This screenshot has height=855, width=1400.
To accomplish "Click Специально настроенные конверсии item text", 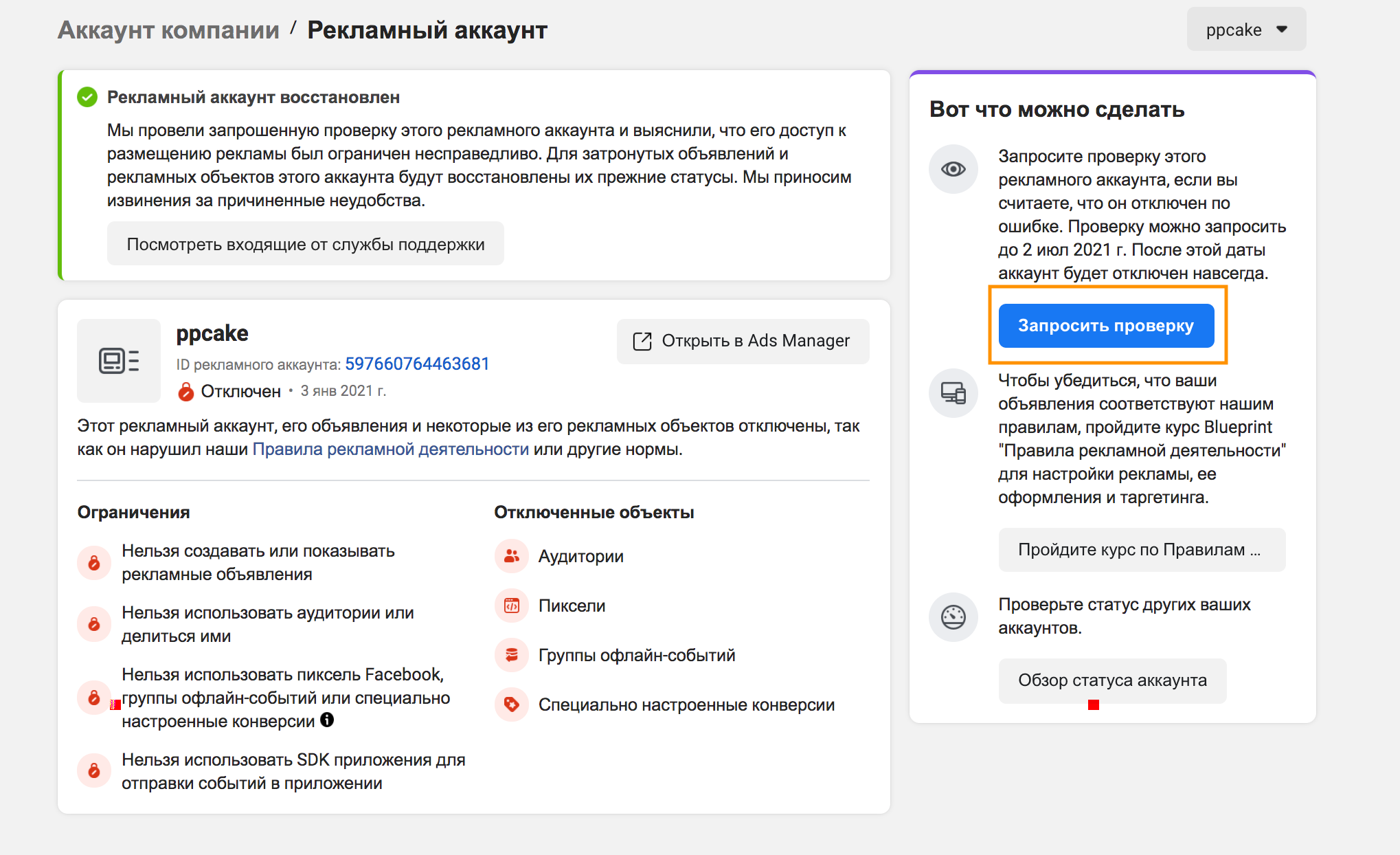I will pyautogui.click(x=686, y=704).
